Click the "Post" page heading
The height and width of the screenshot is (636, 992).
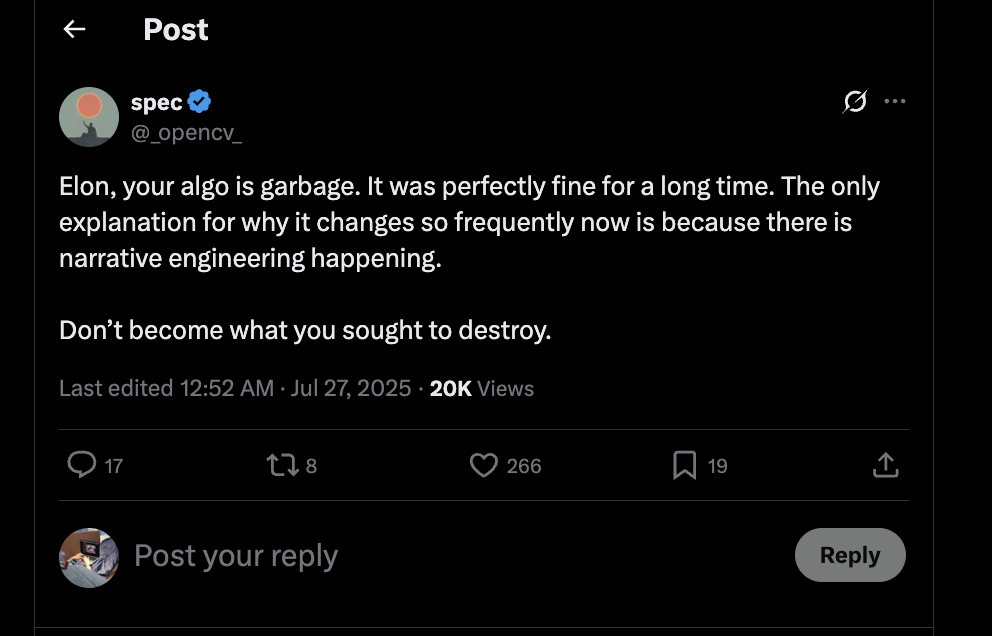point(176,30)
